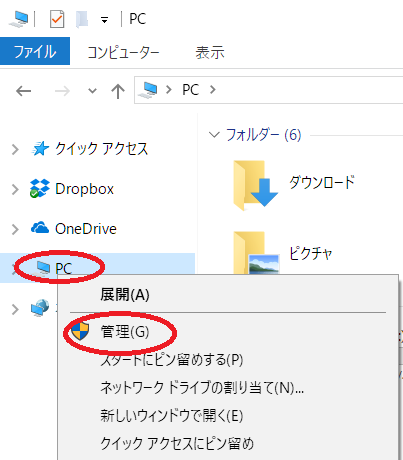Image resolution: width=403 pixels, height=460 pixels.
Task: Go forward with the right arrow
Action: pyautogui.click(x=62, y=91)
